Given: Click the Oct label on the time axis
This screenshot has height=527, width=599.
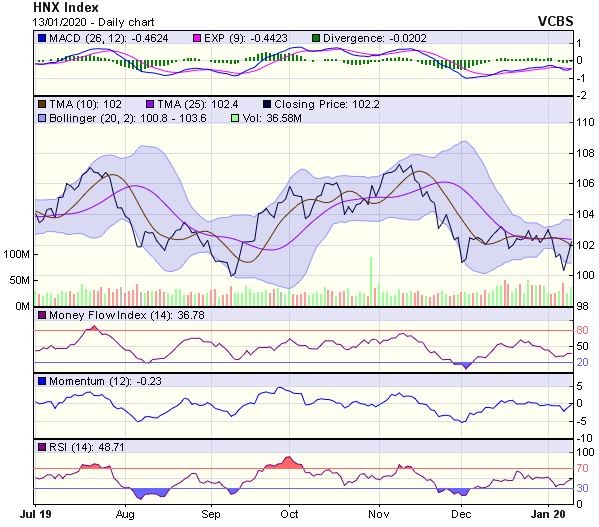Looking at the screenshot, I should (289, 514).
